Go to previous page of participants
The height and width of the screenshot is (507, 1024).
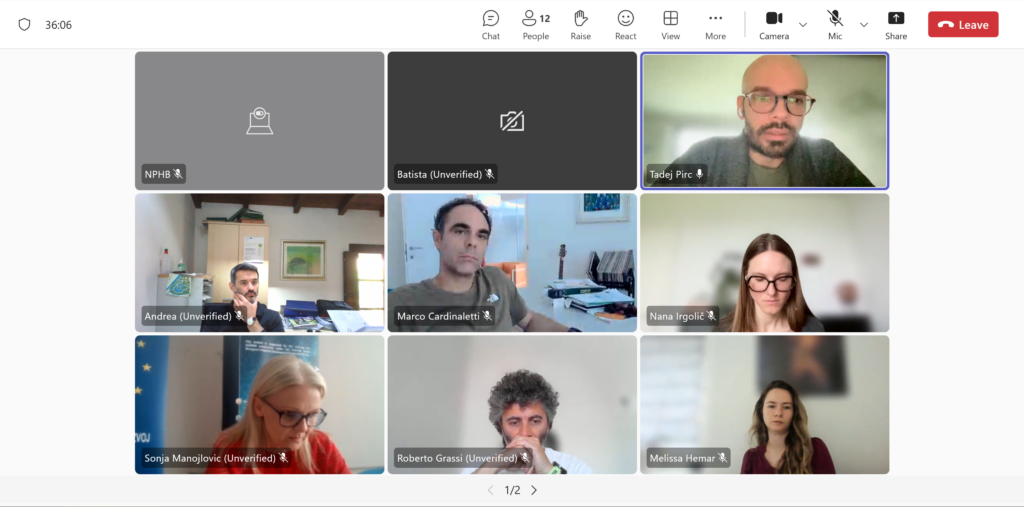[490, 490]
